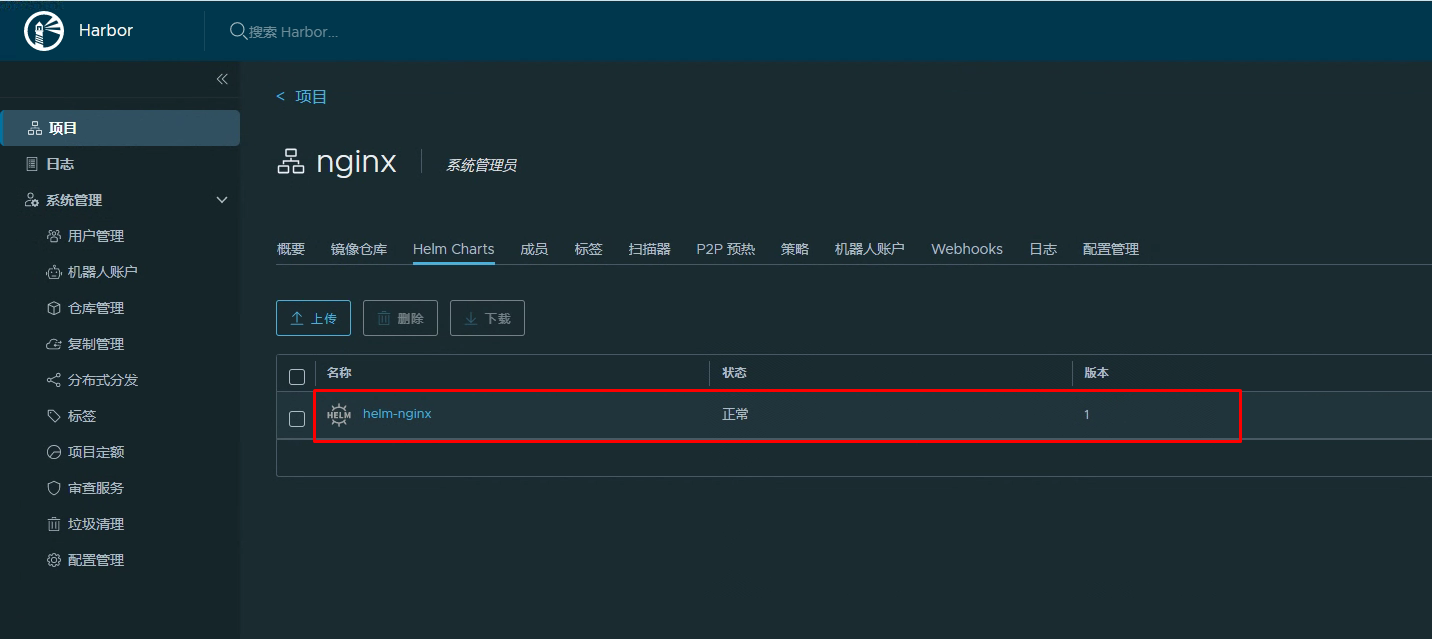Click the 系统管理员 role label

(x=481, y=165)
